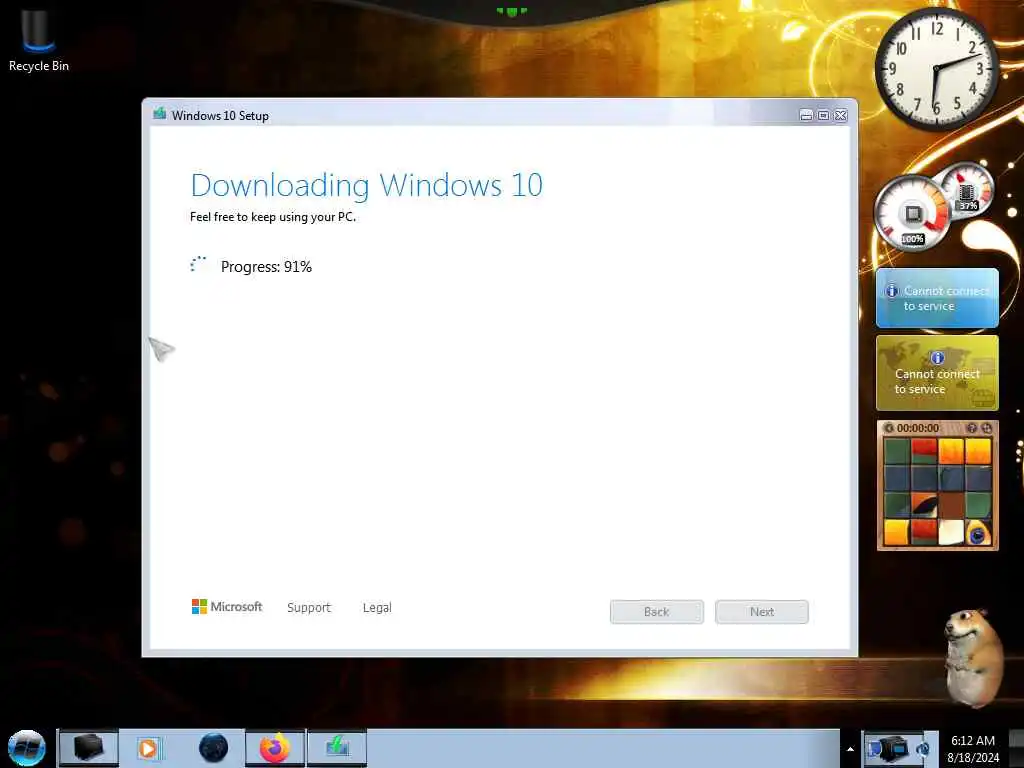Click the Downloading Windows 10 heading

pos(366,185)
